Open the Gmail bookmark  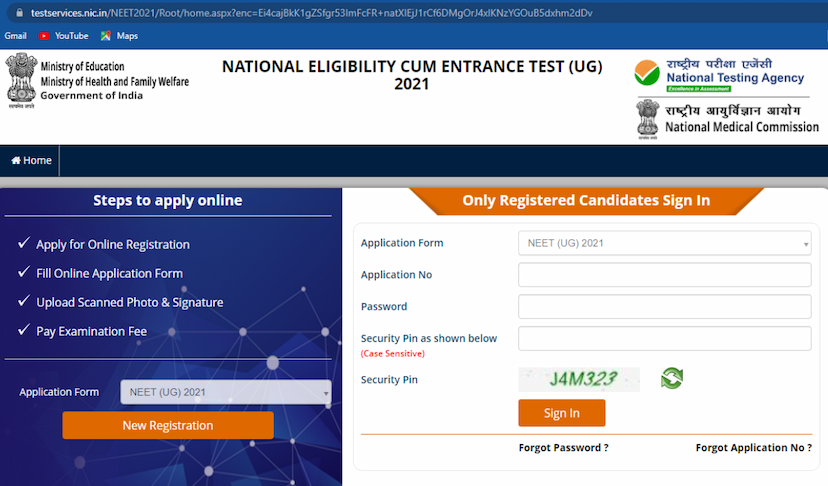click(x=15, y=36)
